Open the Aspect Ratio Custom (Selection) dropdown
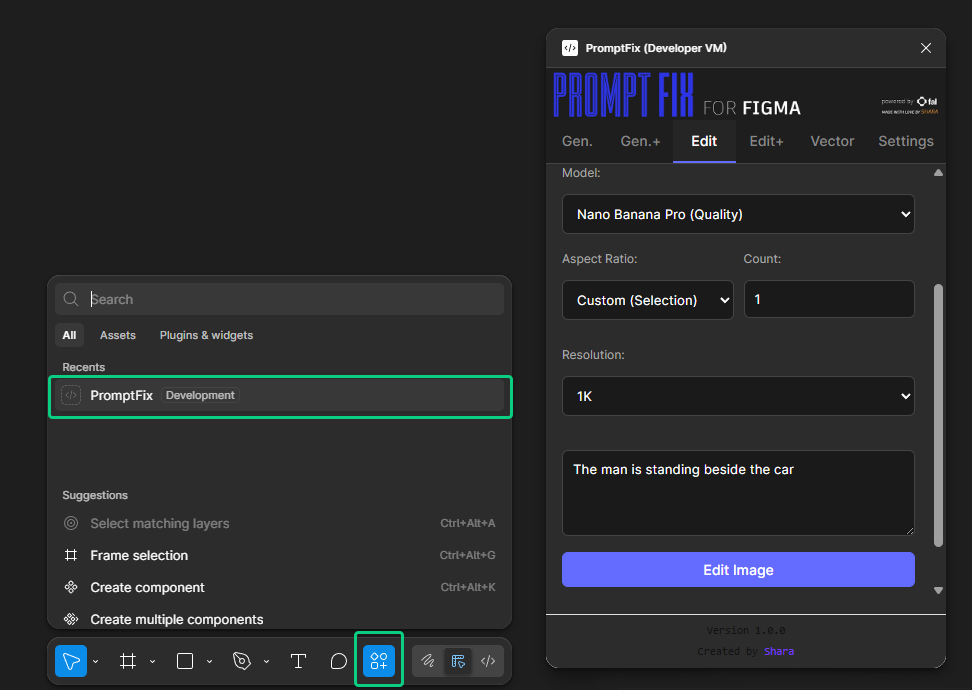 pyautogui.click(x=647, y=300)
